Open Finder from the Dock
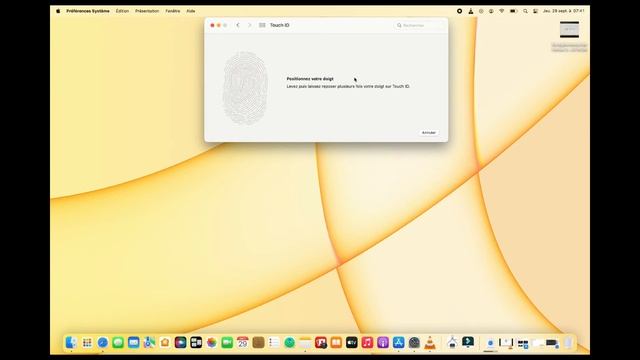 (x=71, y=342)
